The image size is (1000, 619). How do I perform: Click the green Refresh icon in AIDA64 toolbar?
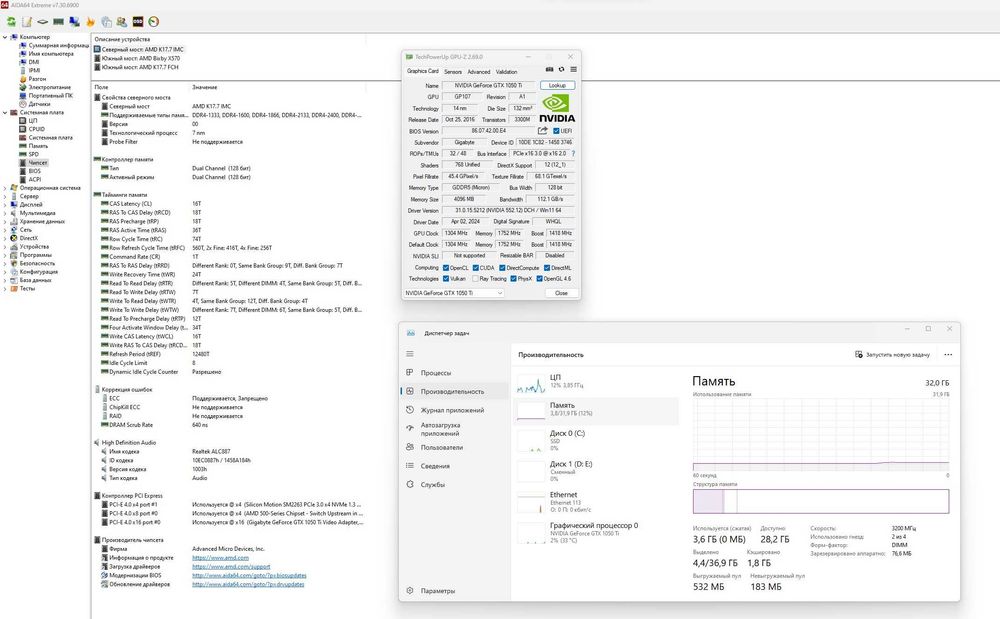click(x=11, y=22)
